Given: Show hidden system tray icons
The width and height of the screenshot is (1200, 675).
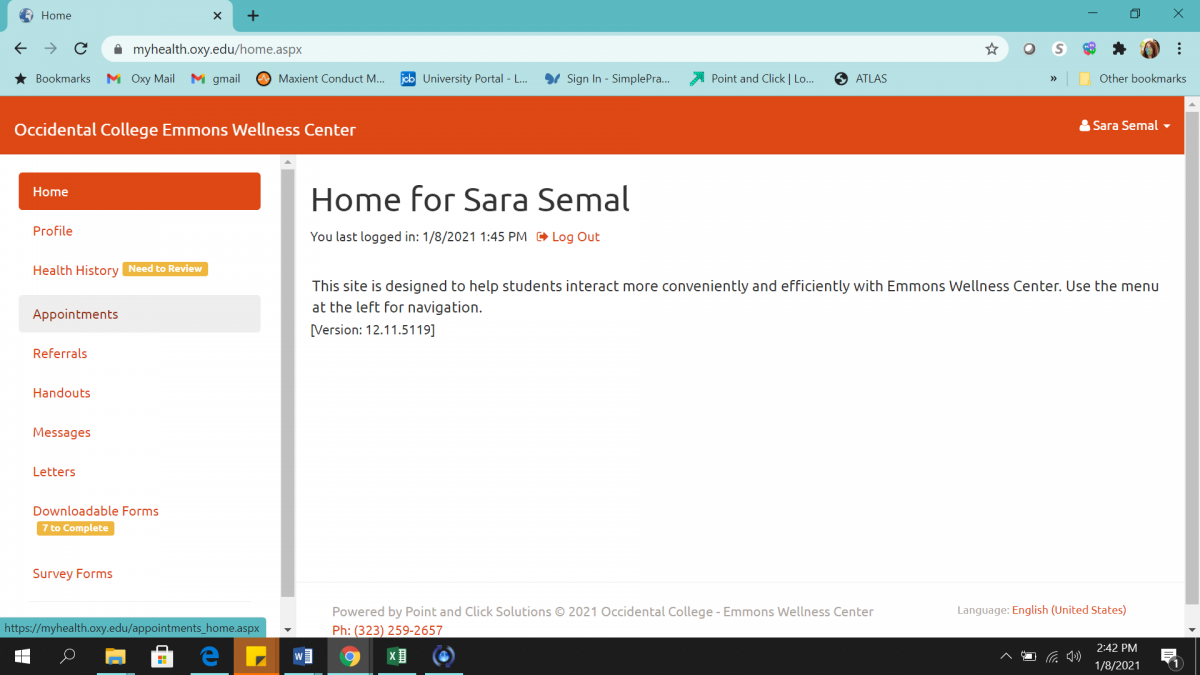Looking at the screenshot, I should point(1006,657).
